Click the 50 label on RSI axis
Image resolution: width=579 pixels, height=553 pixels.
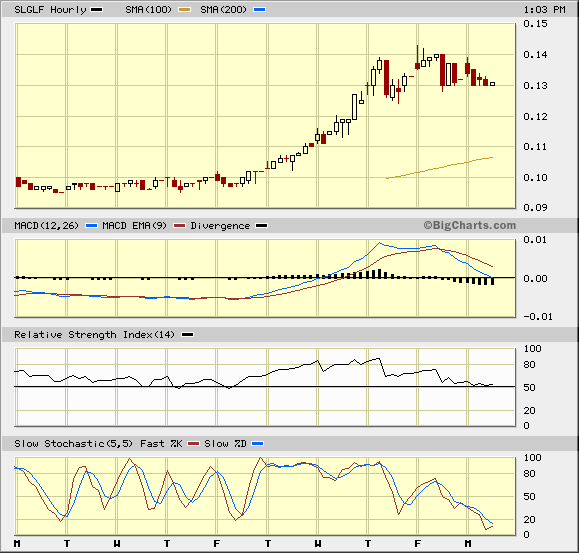[530, 388]
